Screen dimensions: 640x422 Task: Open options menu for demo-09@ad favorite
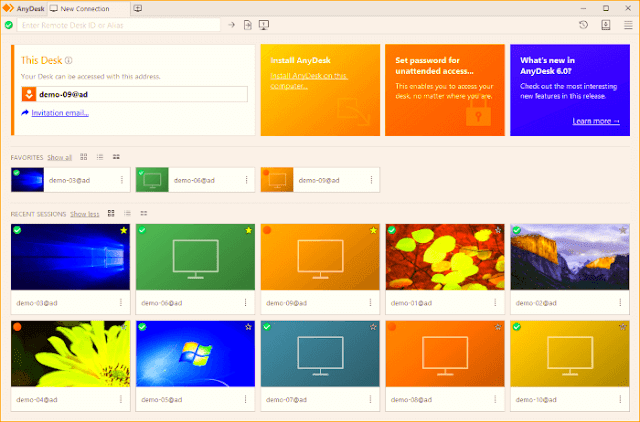pyautogui.click(x=371, y=180)
